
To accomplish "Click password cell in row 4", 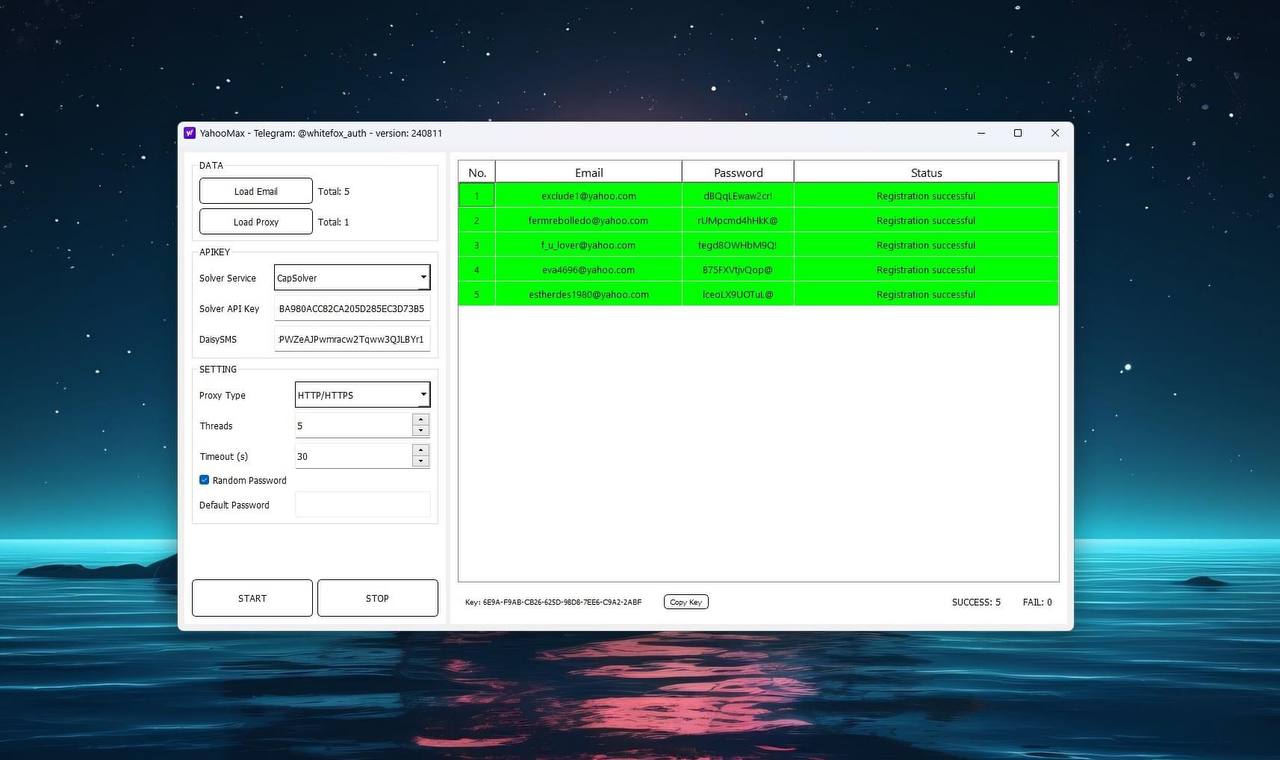I will click(x=738, y=270).
